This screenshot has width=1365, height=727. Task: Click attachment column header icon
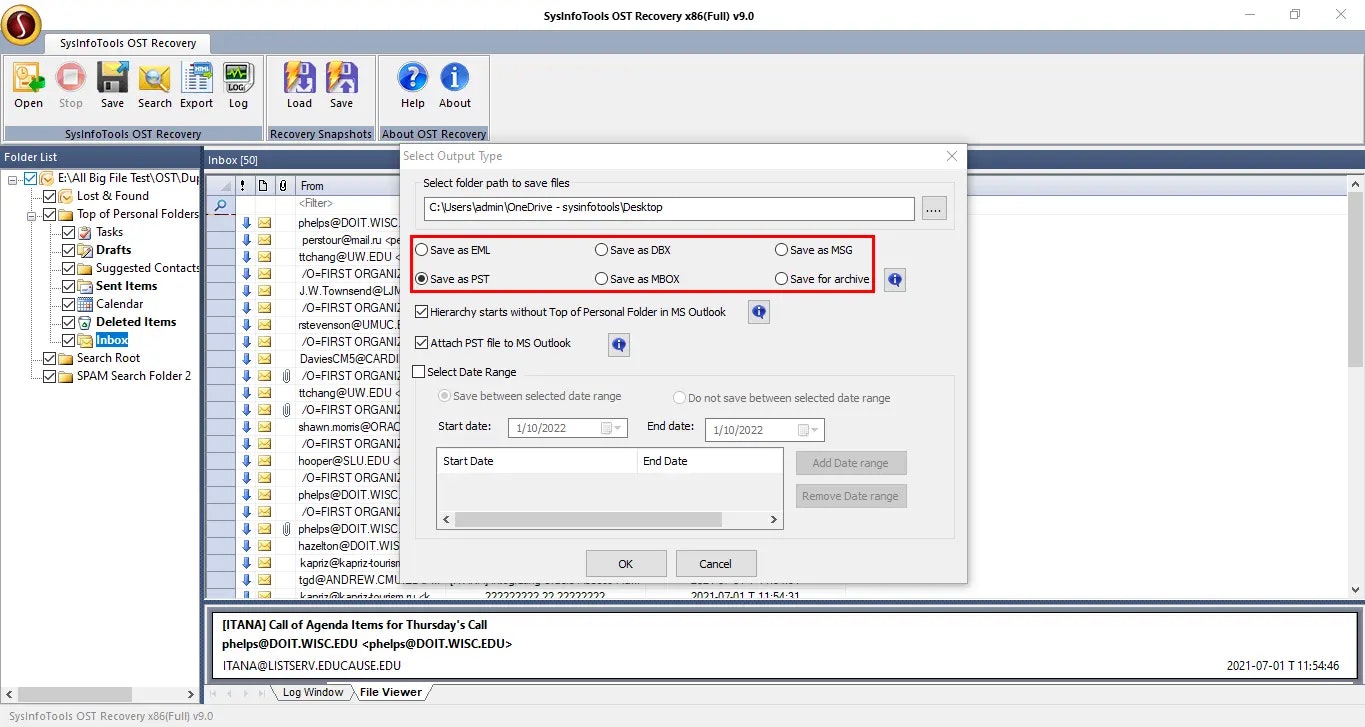tap(283, 185)
